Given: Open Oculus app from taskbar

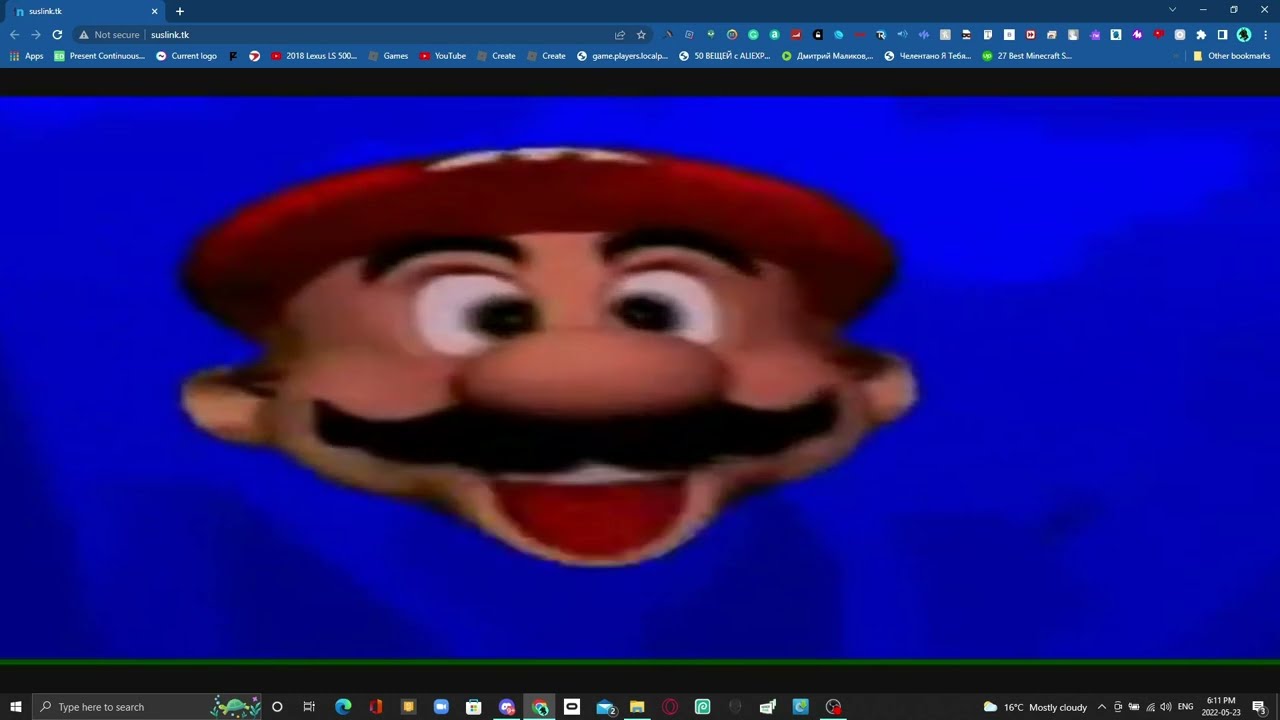Looking at the screenshot, I should [572, 707].
